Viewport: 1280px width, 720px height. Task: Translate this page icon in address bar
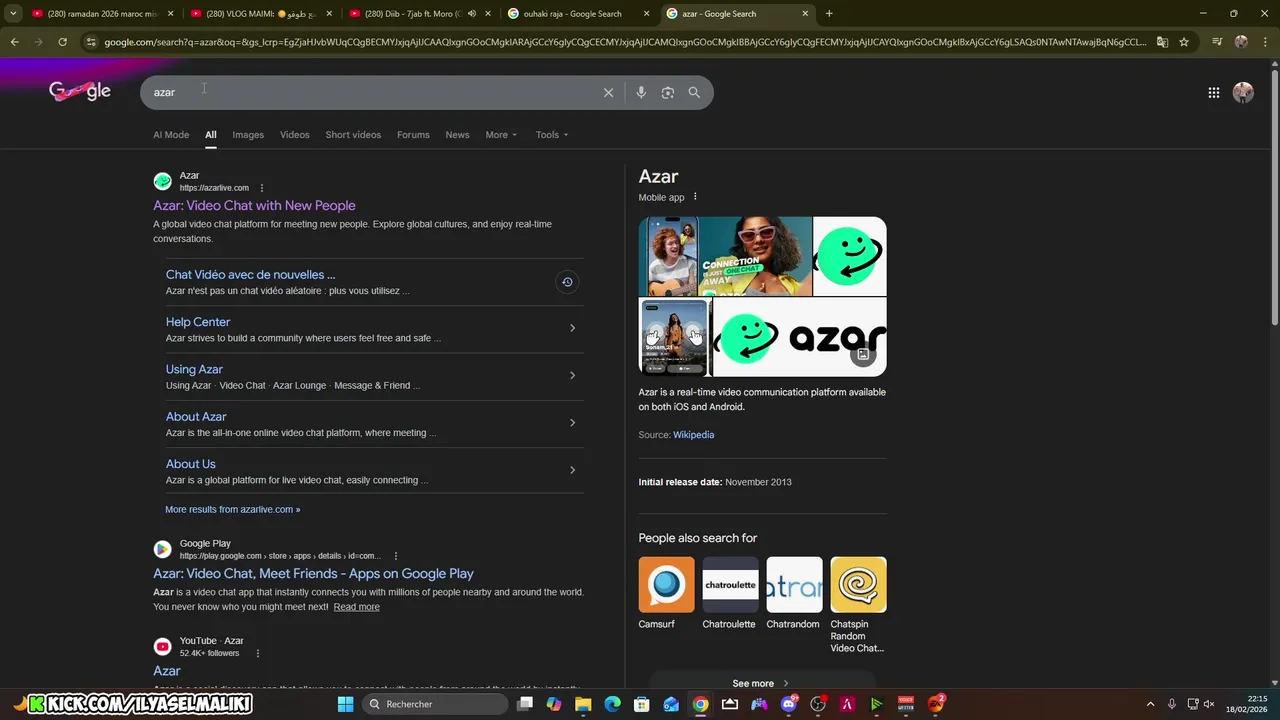pyautogui.click(x=1162, y=42)
